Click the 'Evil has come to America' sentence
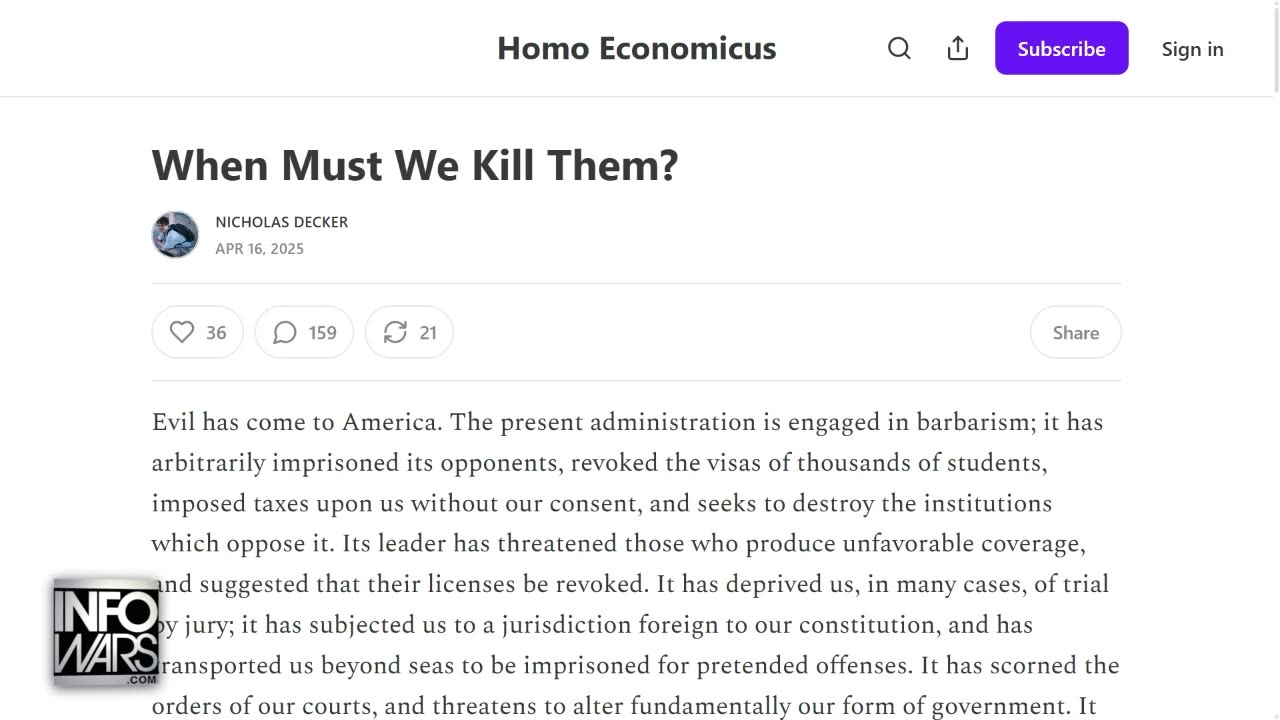Viewport: 1280px width, 720px height. 296,422
